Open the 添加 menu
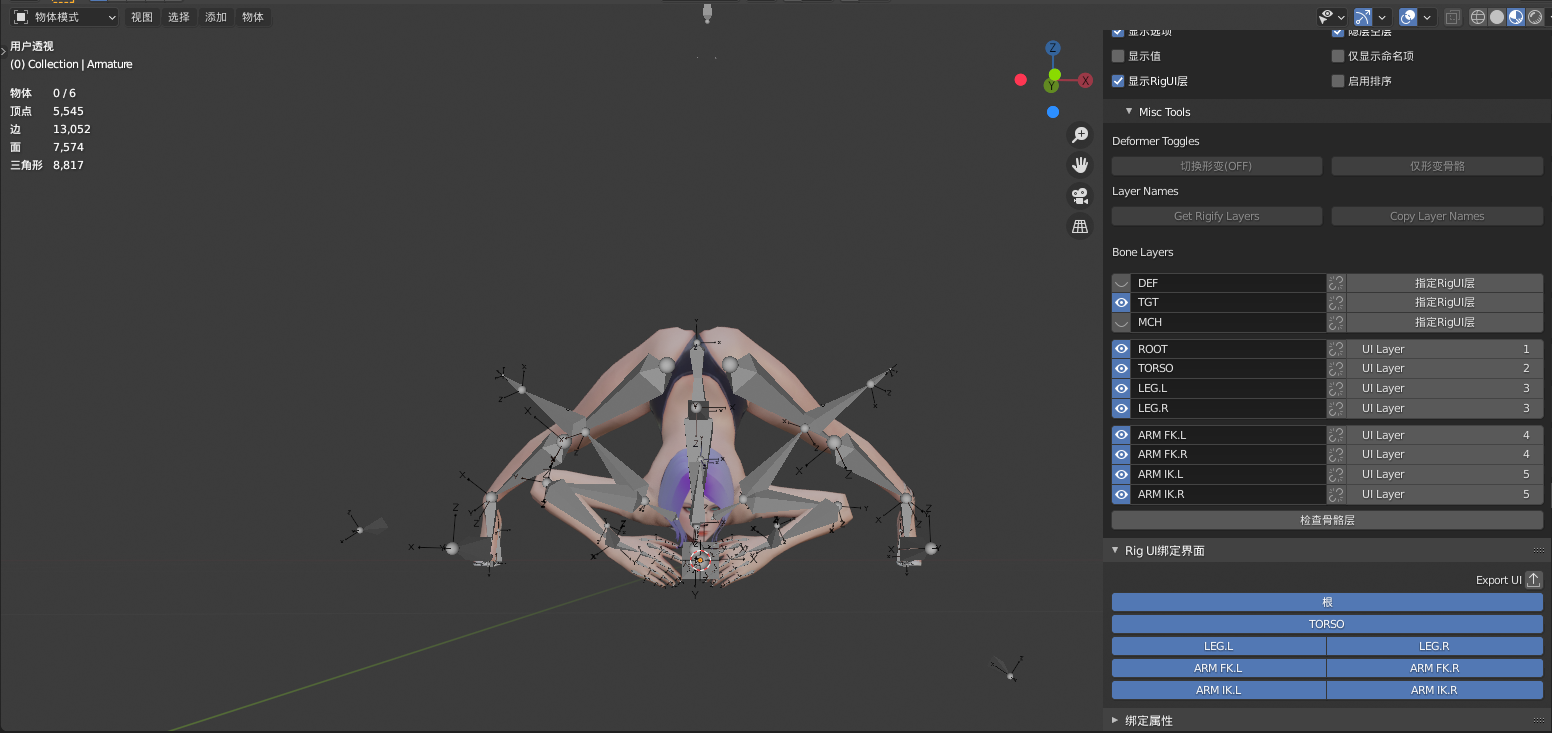1552x733 pixels. point(216,17)
